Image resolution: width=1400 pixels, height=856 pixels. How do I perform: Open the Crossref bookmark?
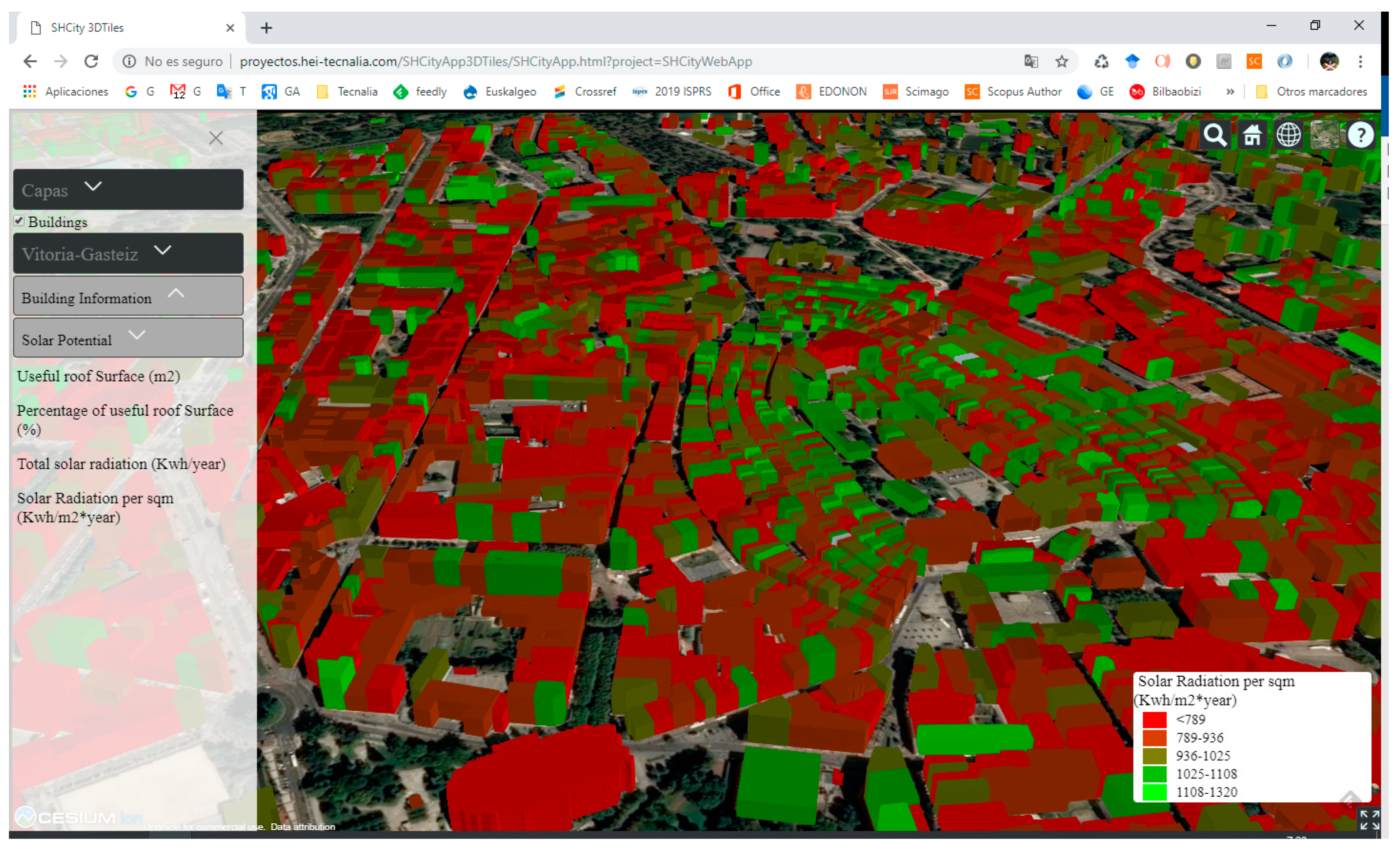(x=585, y=92)
